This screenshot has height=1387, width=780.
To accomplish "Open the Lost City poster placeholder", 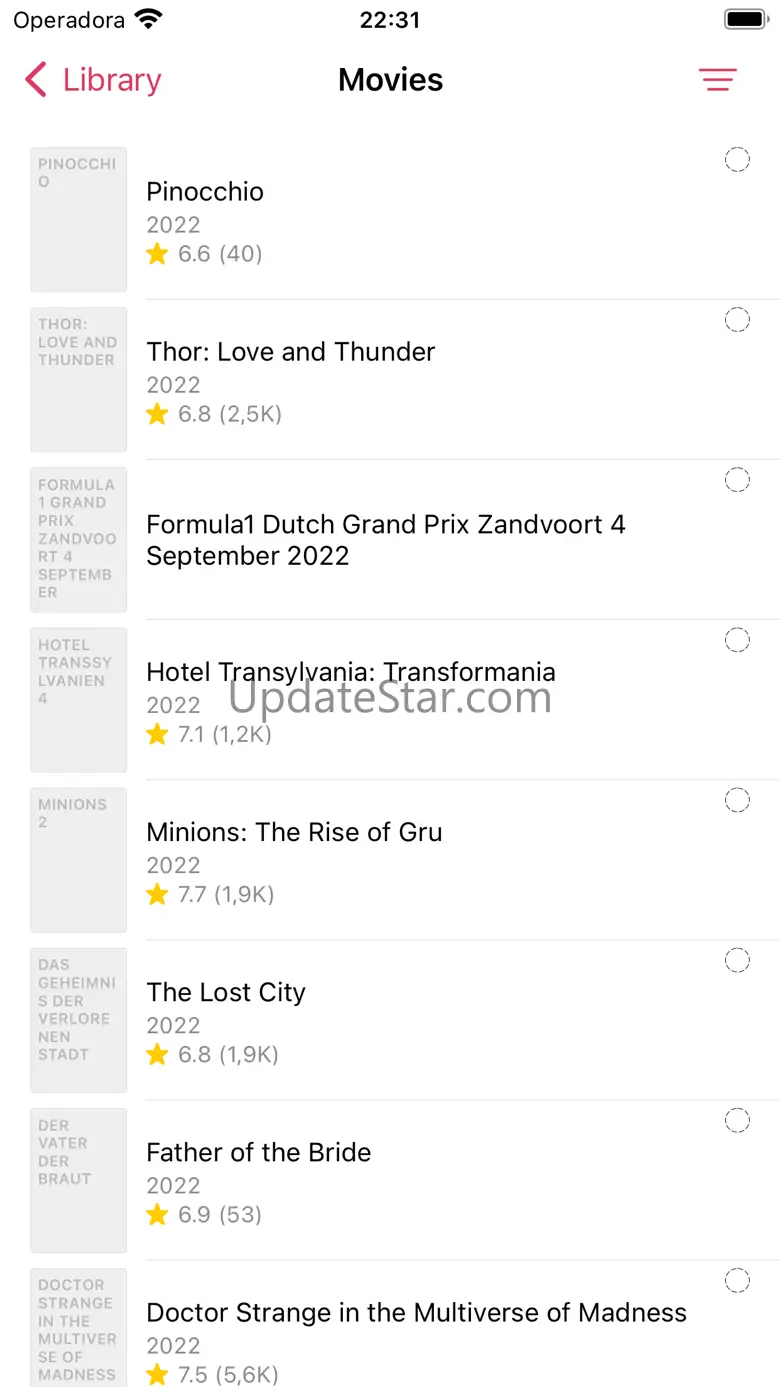I will point(78,1020).
